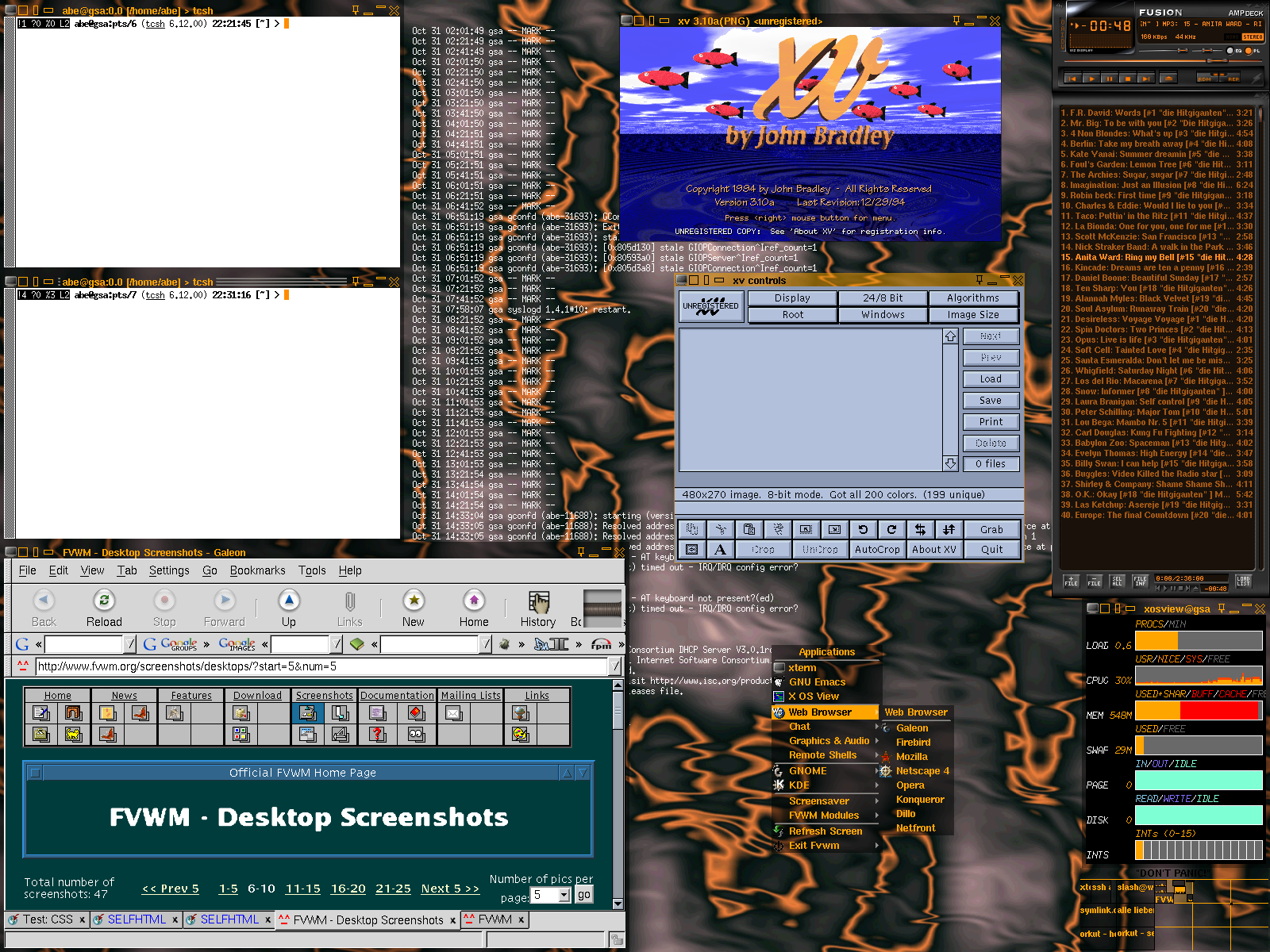Click the Load button in xv controls
Image resolution: width=1270 pixels, height=952 pixels.
click(x=991, y=378)
